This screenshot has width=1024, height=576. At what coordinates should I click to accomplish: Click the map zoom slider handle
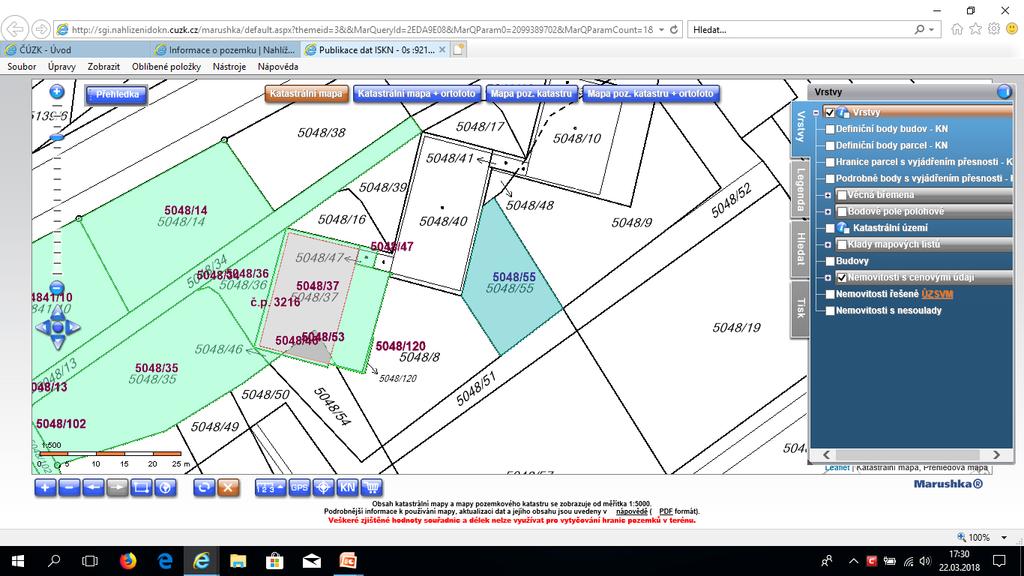(57, 138)
